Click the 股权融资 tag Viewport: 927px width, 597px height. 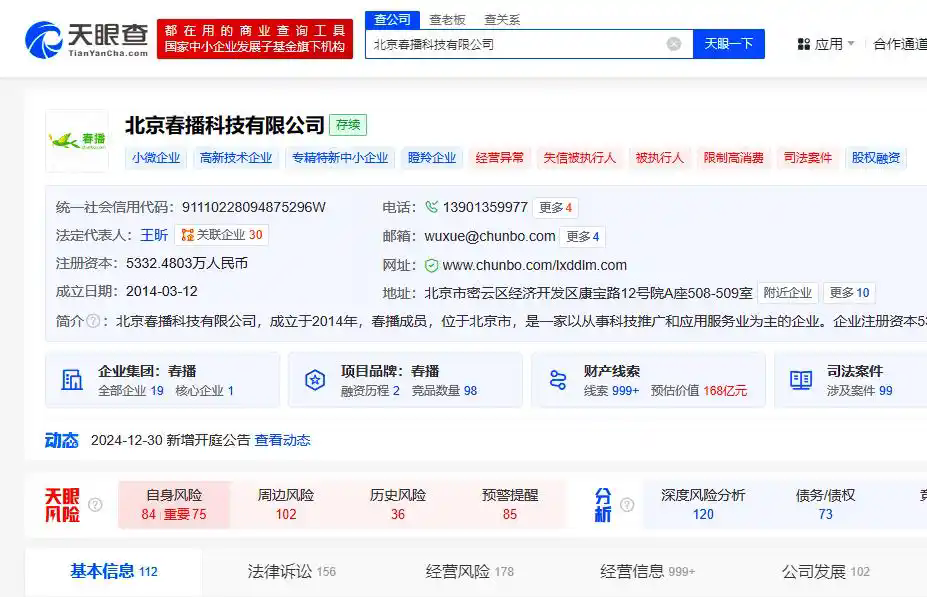876,158
